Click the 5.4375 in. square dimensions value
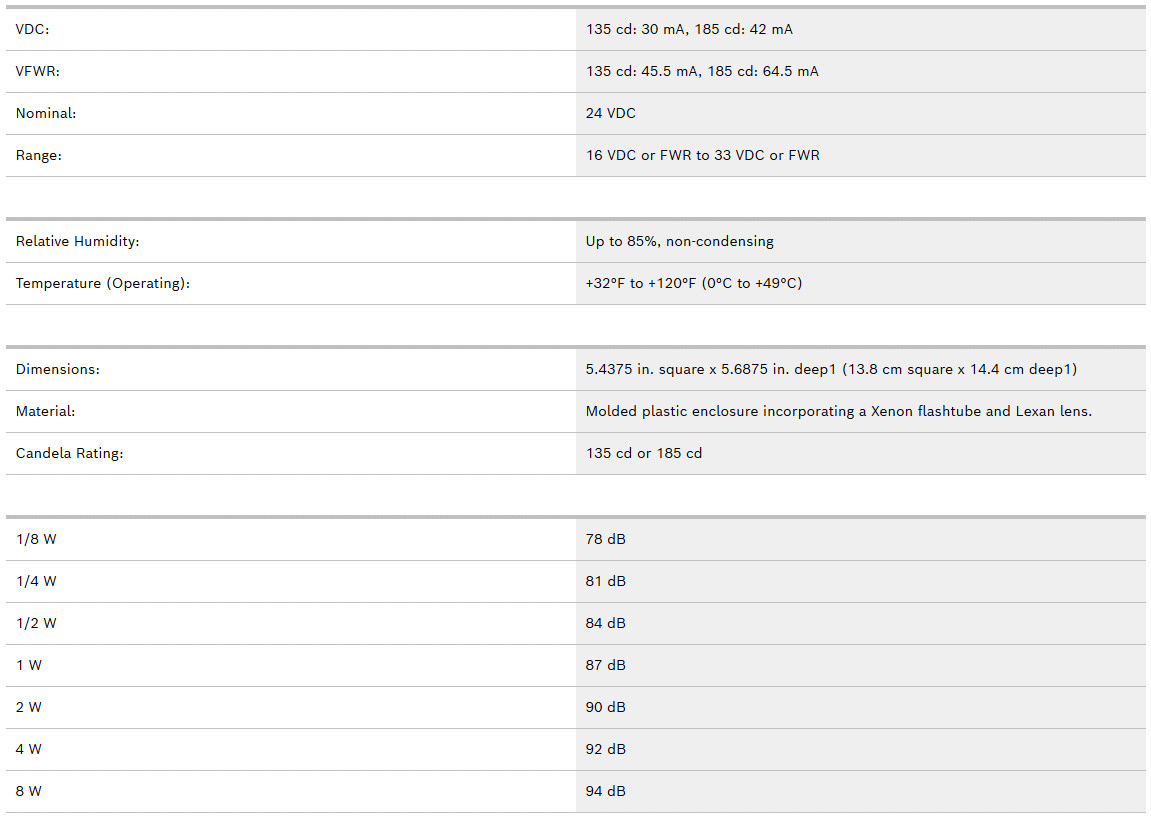Screen dimensions: 1151x817 (x=831, y=369)
